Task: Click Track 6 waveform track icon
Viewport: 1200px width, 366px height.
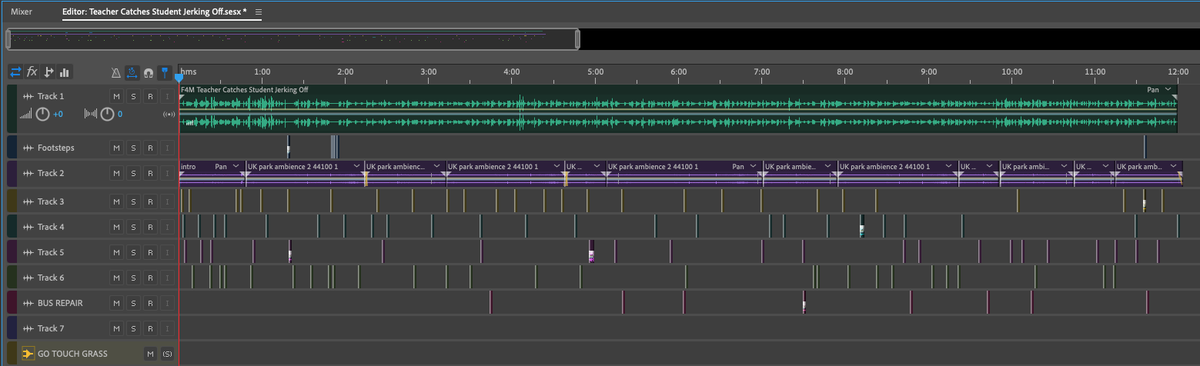Action: [x=27, y=278]
